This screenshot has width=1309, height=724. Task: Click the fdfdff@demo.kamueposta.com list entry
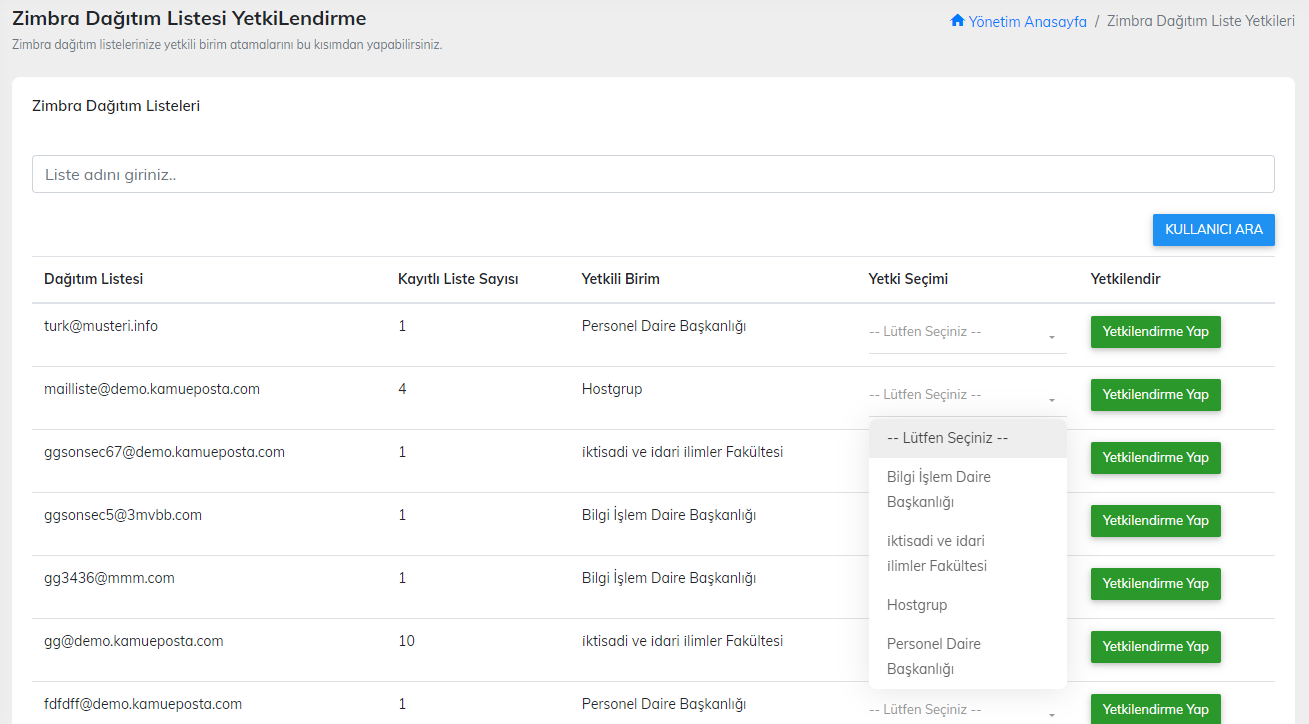(143, 704)
